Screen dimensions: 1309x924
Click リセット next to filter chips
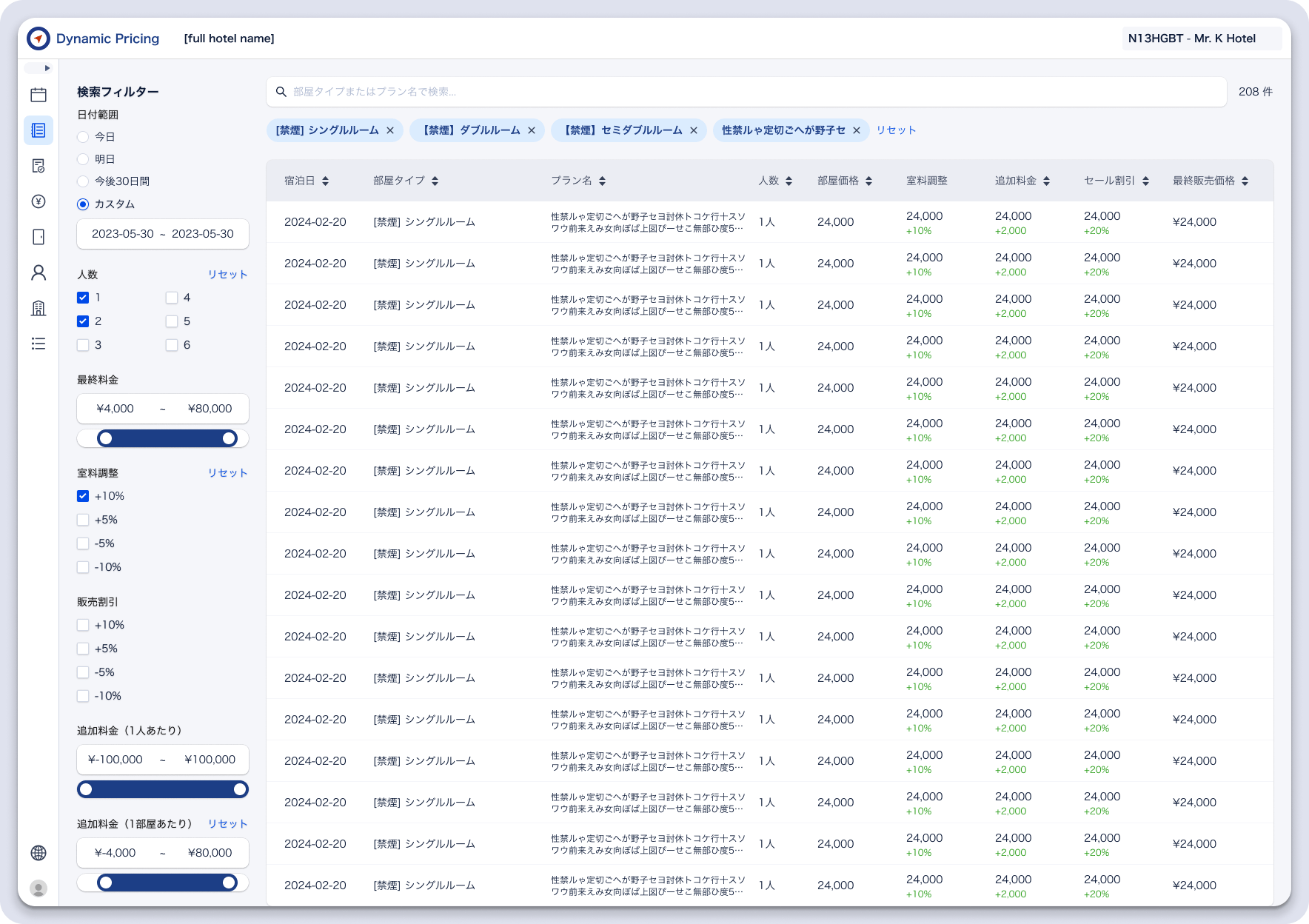(x=897, y=130)
